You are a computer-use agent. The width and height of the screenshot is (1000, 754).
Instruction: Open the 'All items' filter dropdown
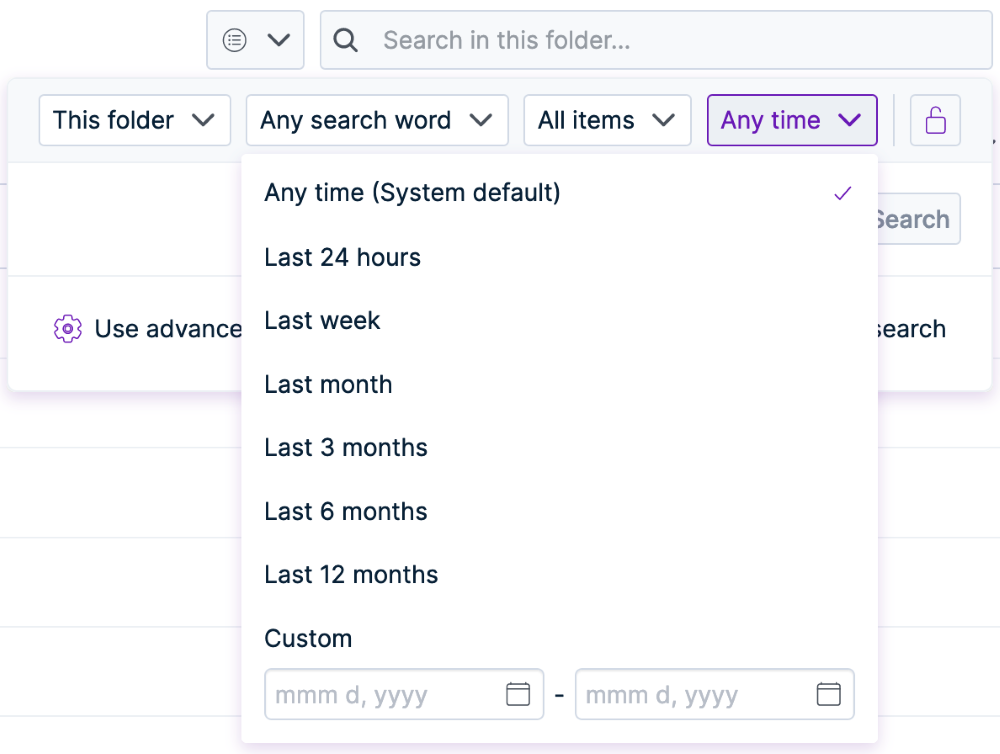[607, 120]
